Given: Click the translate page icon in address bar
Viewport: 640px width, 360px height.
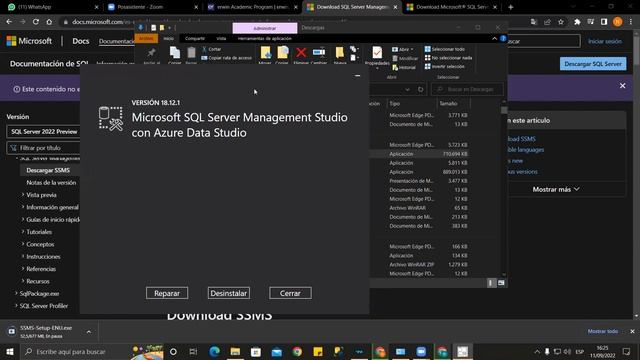Looking at the screenshot, I should click(534, 22).
